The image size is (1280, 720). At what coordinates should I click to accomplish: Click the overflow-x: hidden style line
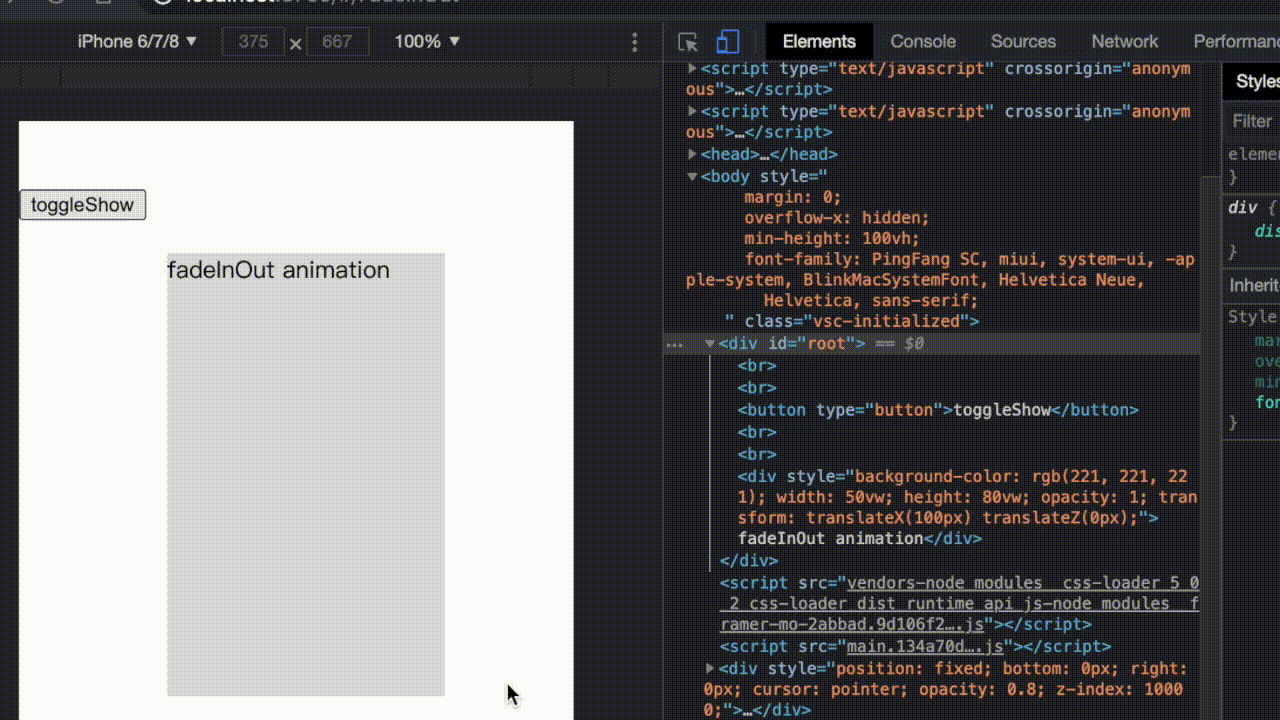(x=836, y=218)
